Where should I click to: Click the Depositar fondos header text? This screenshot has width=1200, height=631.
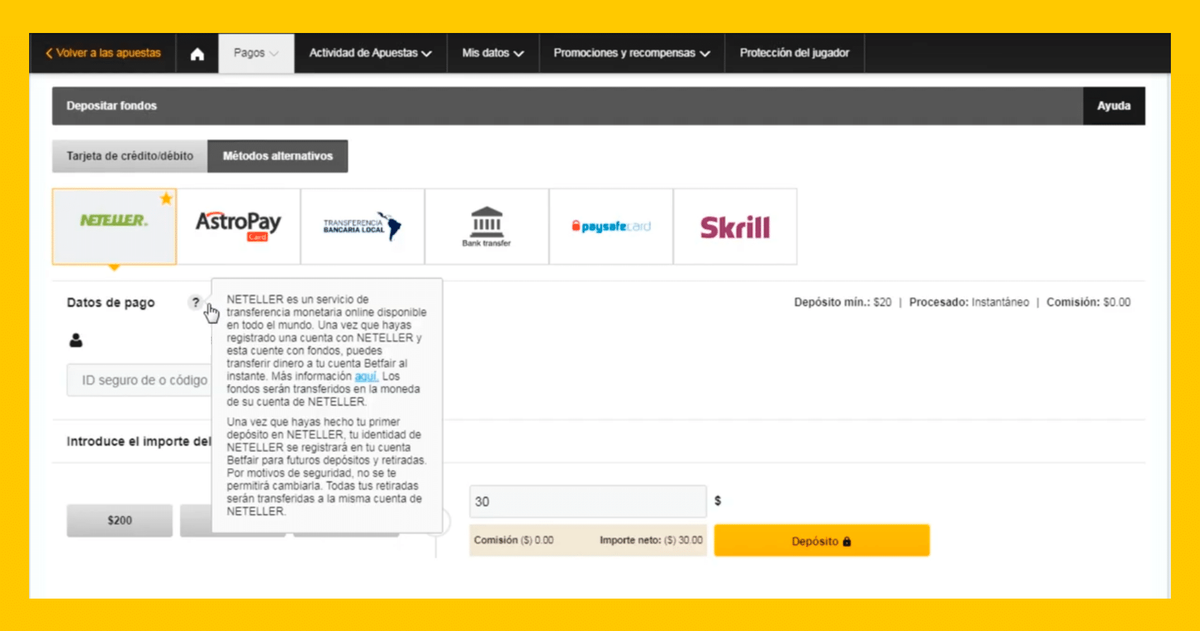(x=112, y=106)
